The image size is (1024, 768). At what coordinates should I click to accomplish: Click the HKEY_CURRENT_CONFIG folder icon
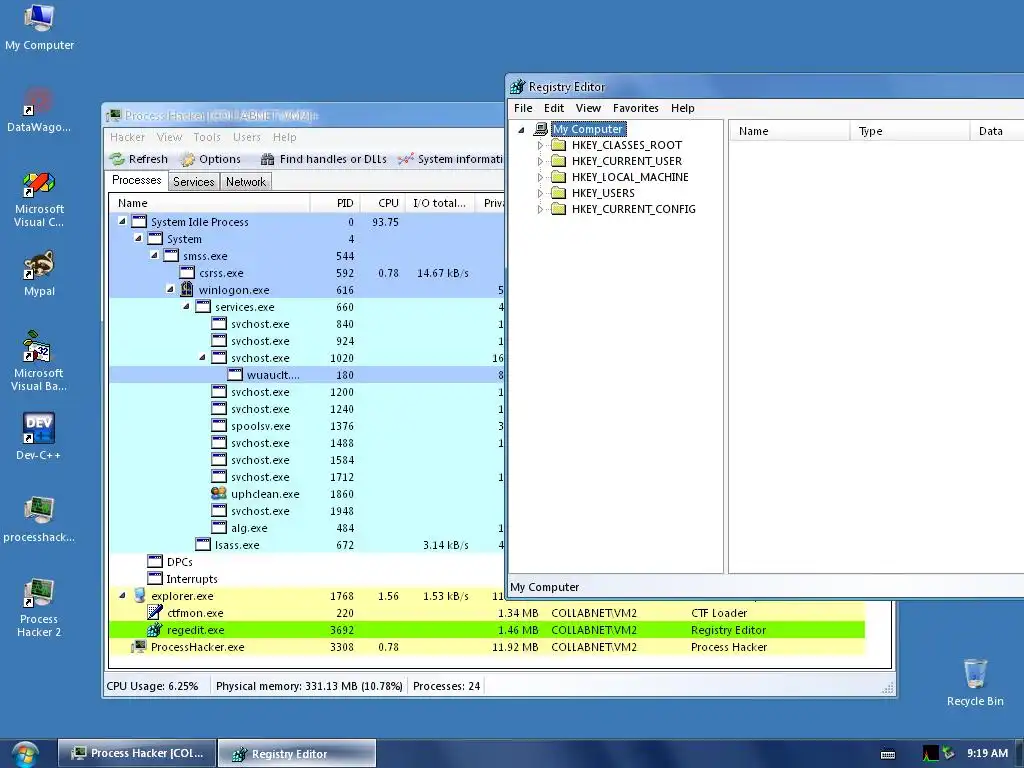click(x=558, y=209)
